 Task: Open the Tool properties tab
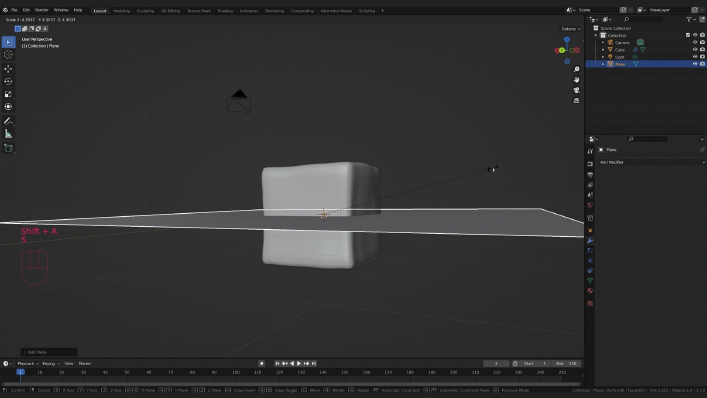coord(590,151)
